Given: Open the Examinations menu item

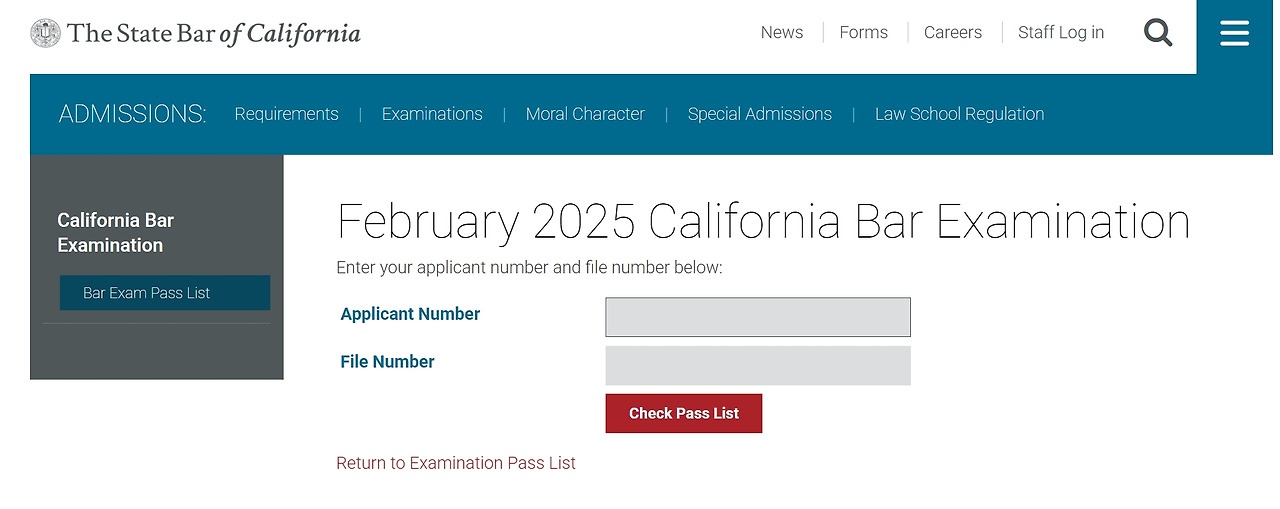Looking at the screenshot, I should pos(432,114).
